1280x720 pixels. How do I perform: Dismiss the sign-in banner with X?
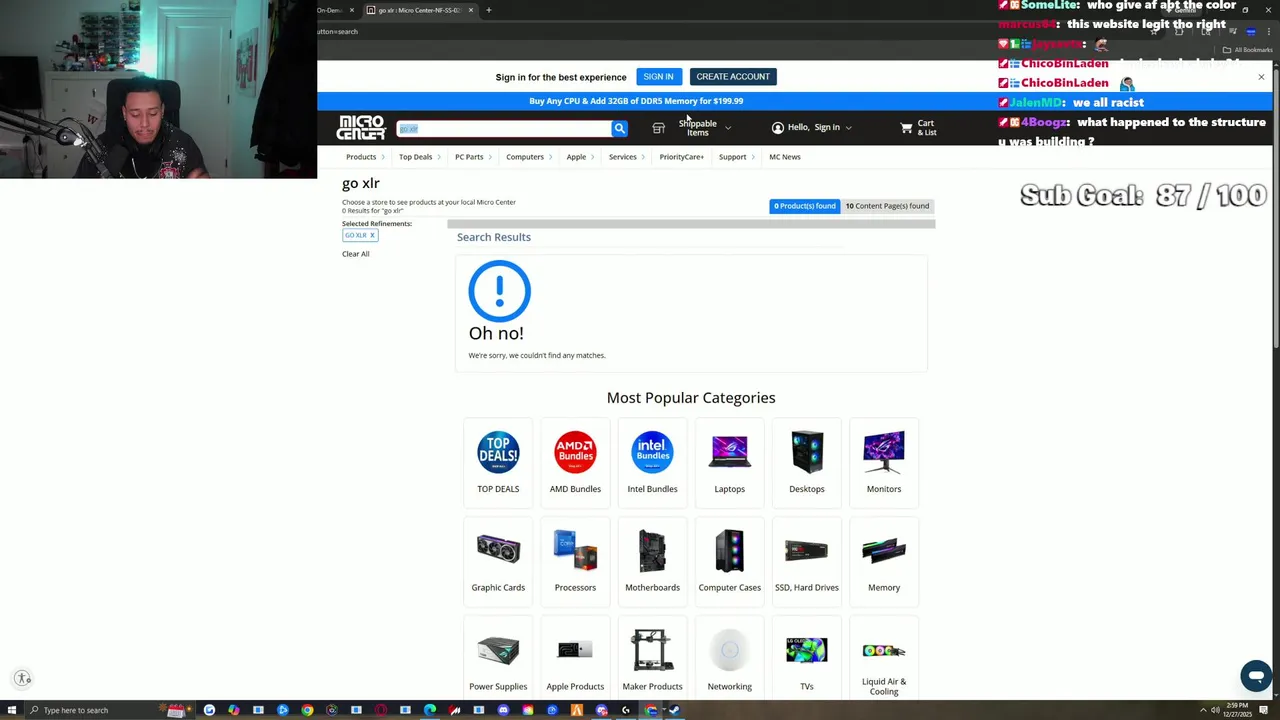[1261, 77]
